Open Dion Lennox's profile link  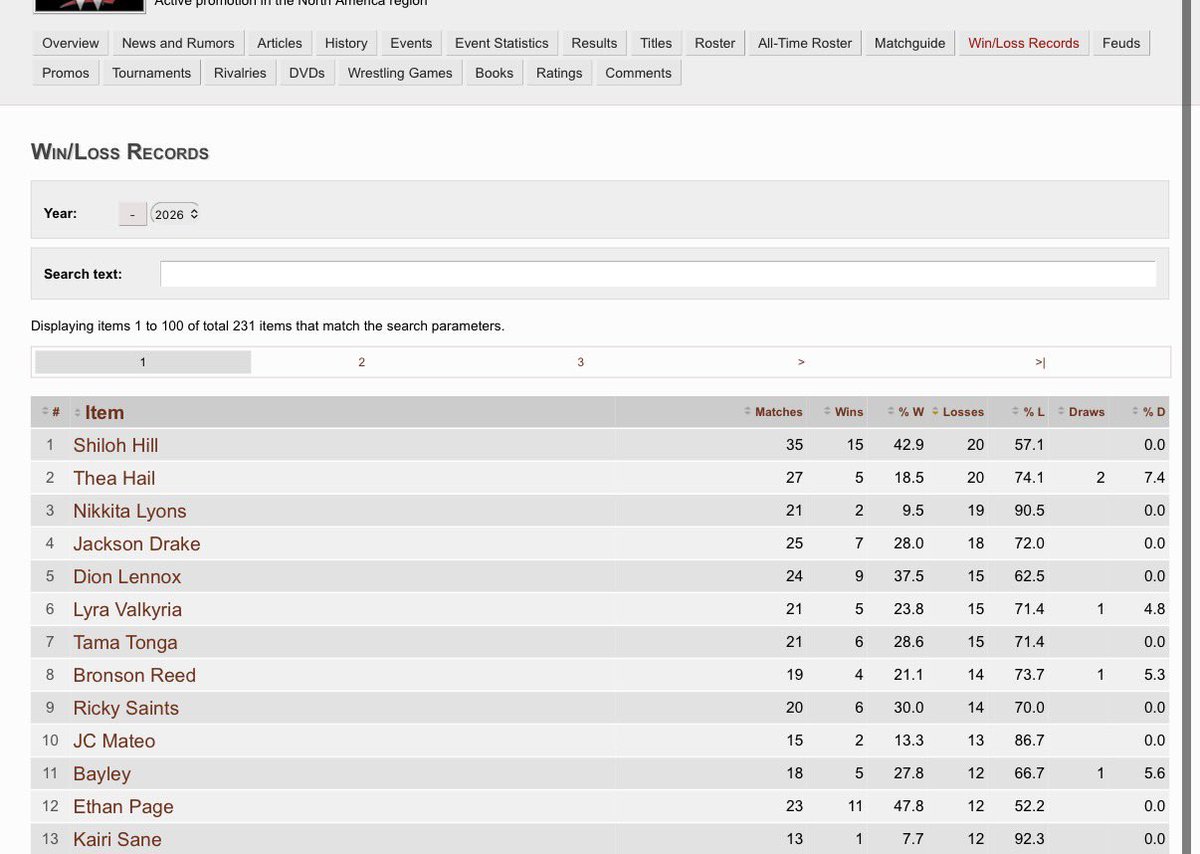click(x=127, y=577)
